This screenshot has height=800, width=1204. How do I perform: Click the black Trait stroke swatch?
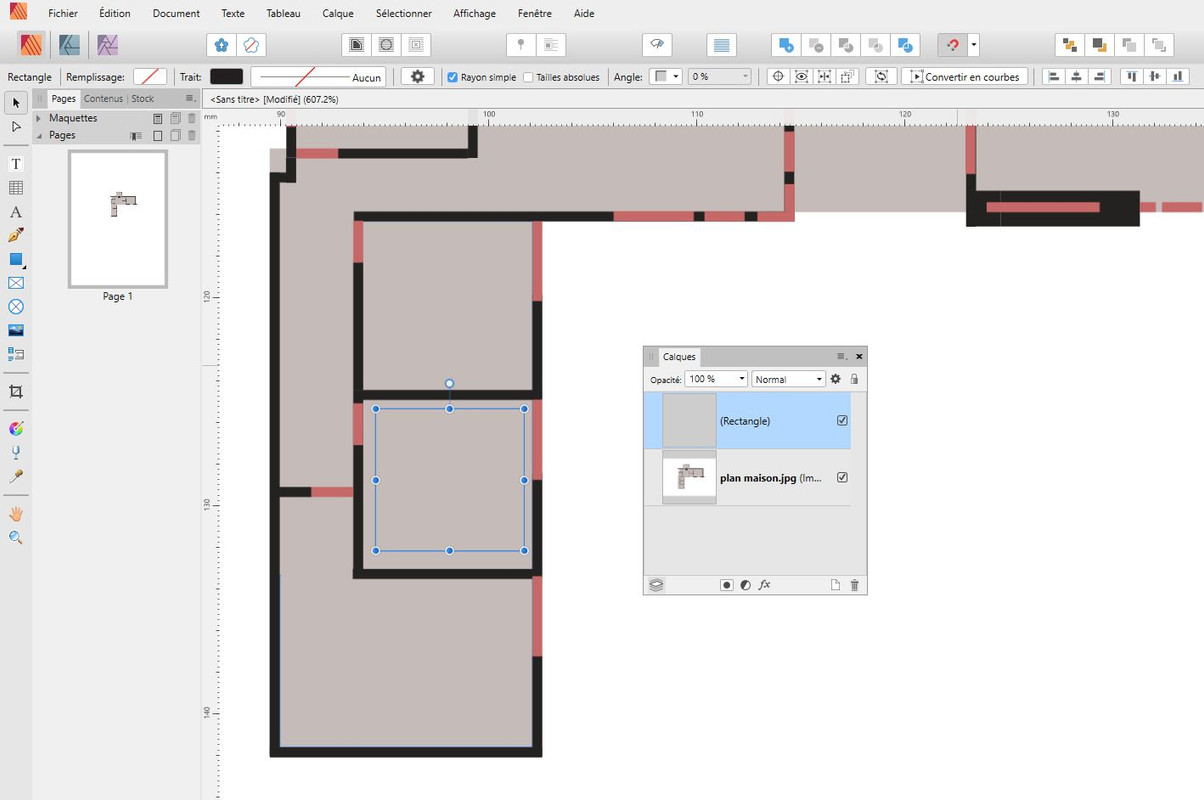pyautogui.click(x=226, y=77)
